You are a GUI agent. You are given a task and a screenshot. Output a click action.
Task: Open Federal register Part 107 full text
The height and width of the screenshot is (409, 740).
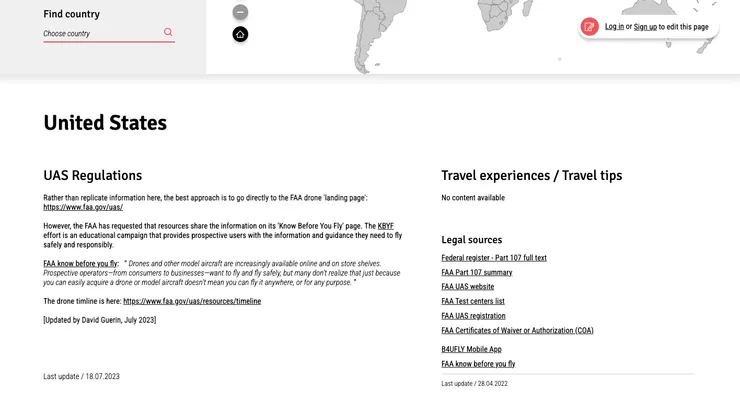(494, 258)
